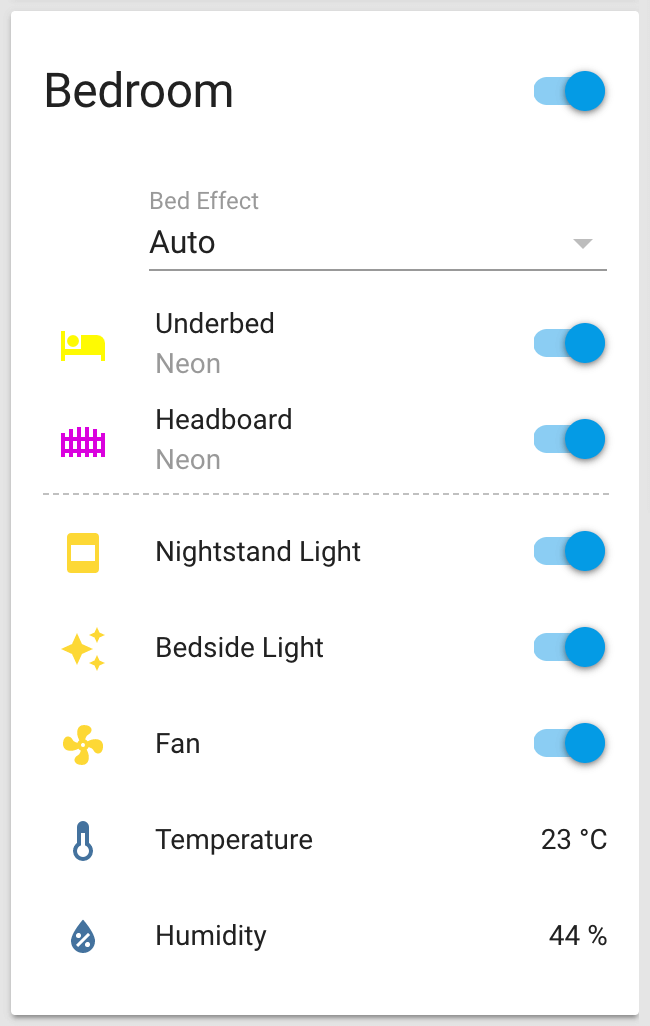
Task: Click the humidity water-drop percent icon
Action: [83, 936]
